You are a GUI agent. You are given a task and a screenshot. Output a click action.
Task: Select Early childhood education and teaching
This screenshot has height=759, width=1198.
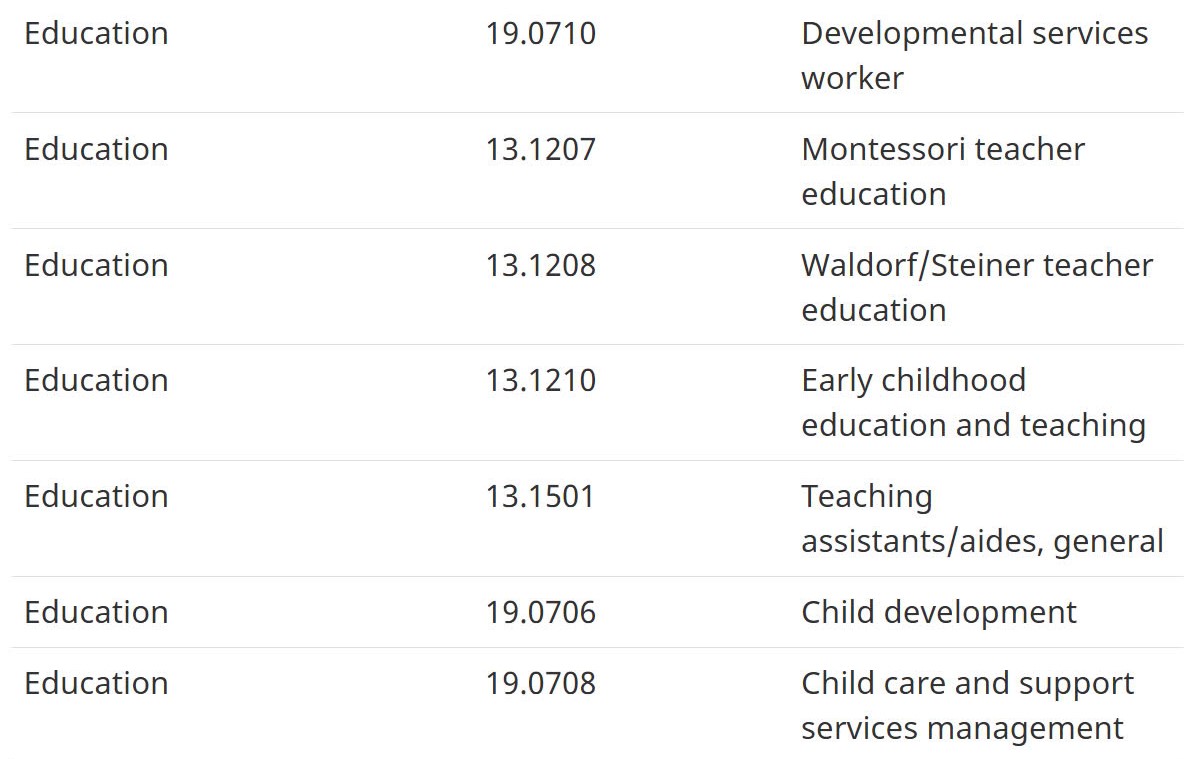tap(973, 403)
